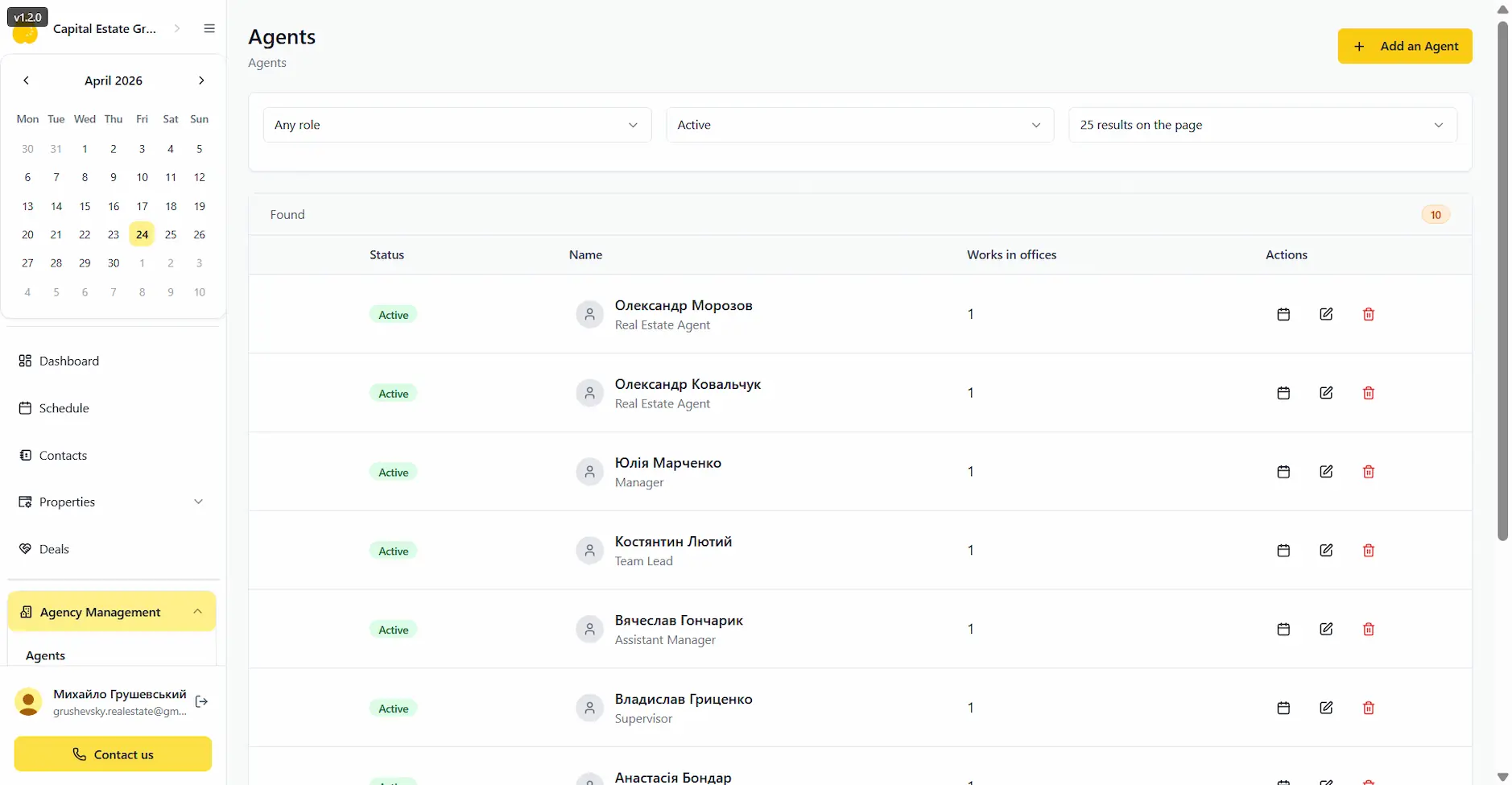Click Works in offices column header
This screenshot has width=1512, height=785.
(x=1011, y=254)
